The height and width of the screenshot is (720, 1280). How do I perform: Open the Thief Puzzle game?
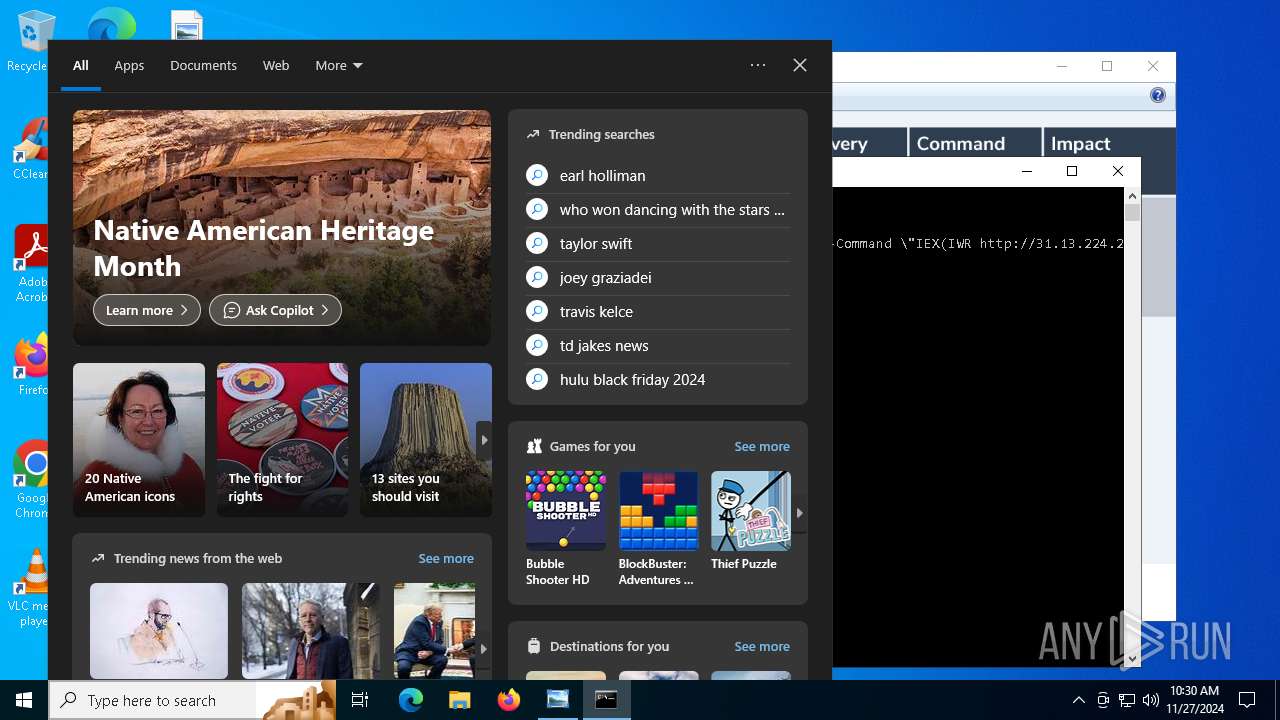coord(751,521)
